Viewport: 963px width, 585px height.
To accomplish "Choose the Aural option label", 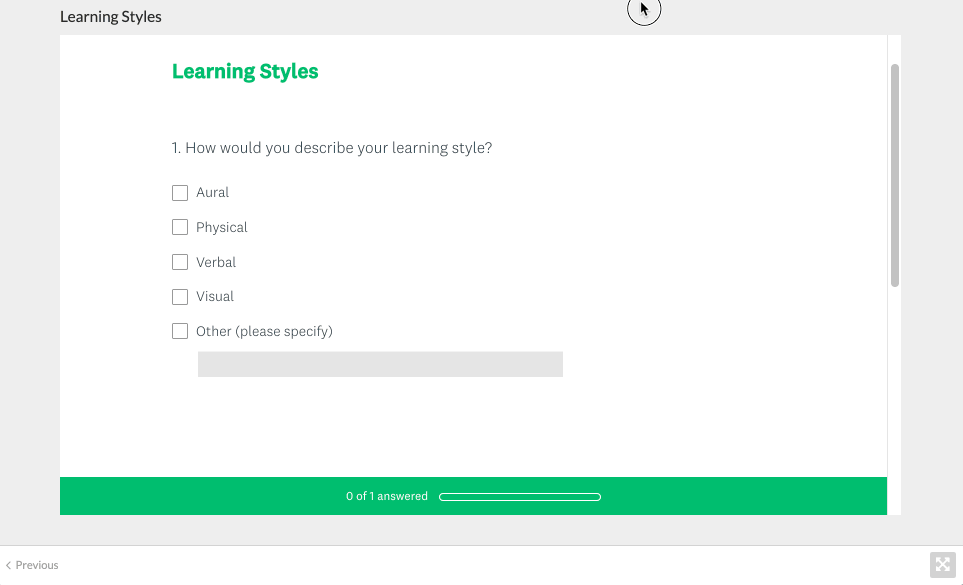I will [212, 193].
